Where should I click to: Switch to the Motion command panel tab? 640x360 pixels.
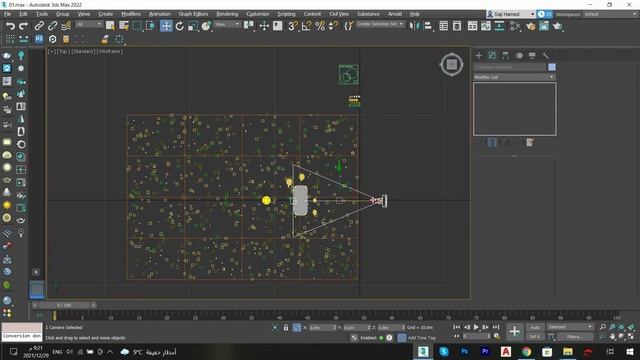pyautogui.click(x=519, y=55)
